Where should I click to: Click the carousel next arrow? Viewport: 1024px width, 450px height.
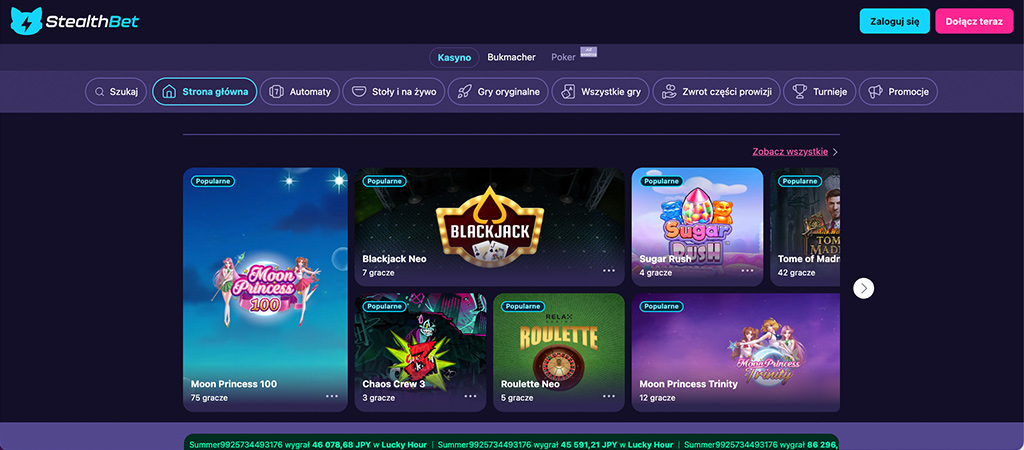point(863,288)
